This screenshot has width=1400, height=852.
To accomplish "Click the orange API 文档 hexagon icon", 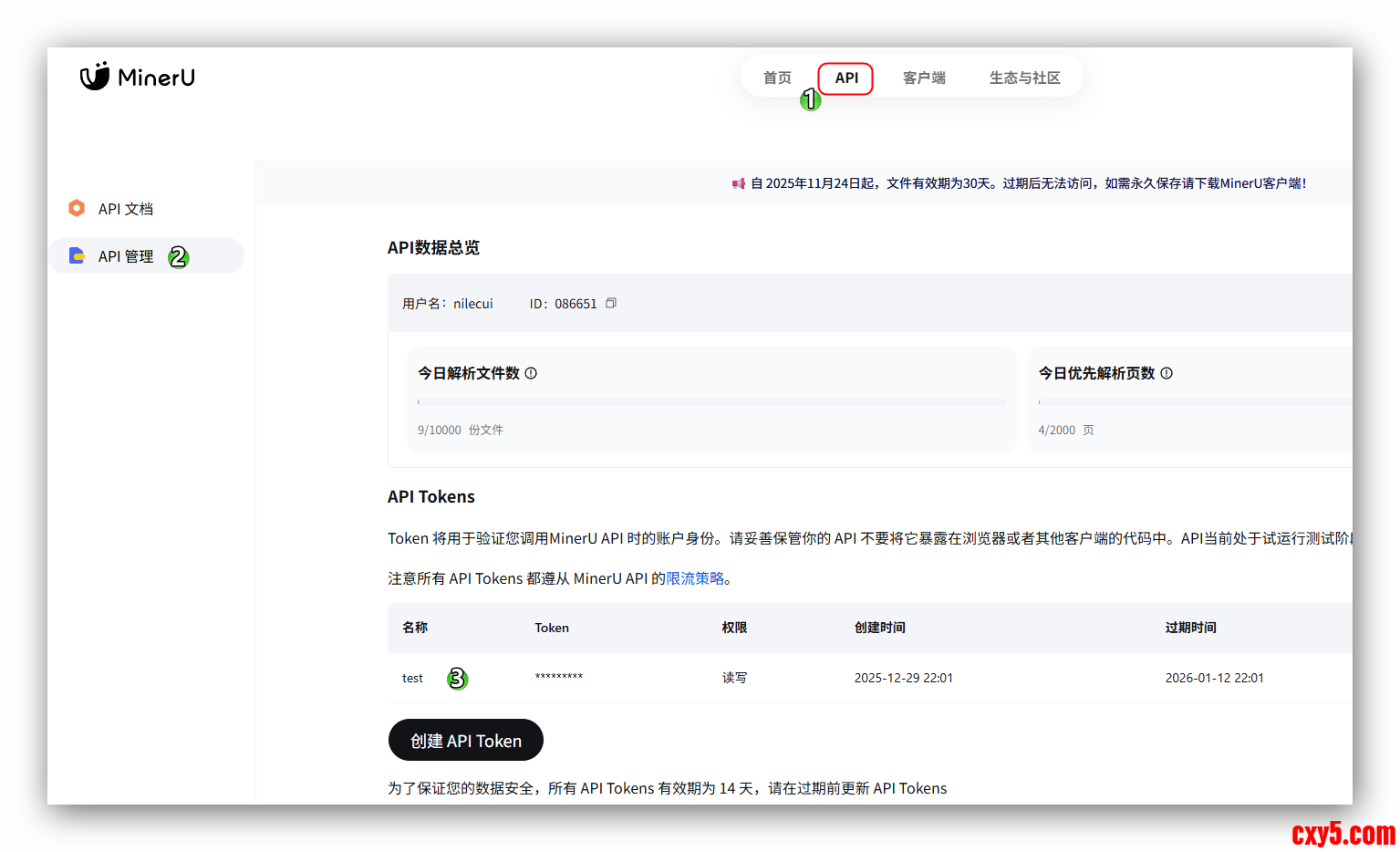I will [77, 208].
